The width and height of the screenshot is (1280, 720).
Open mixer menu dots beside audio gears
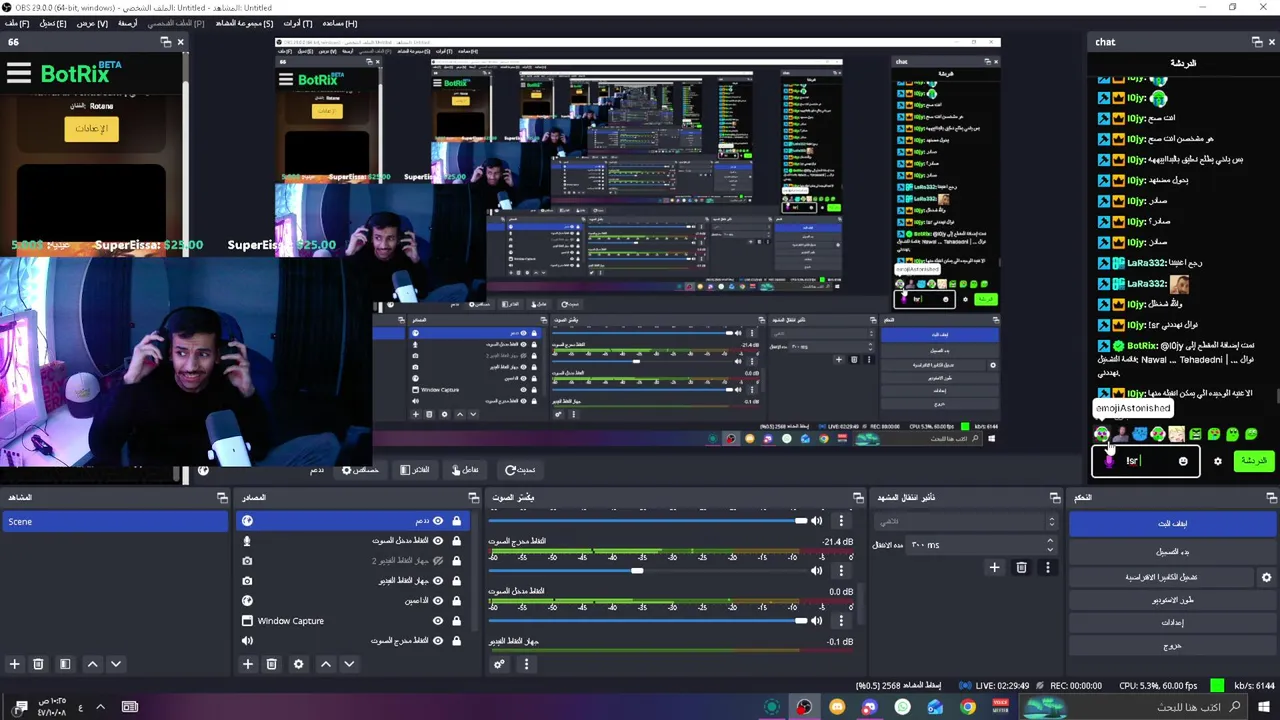click(x=526, y=664)
